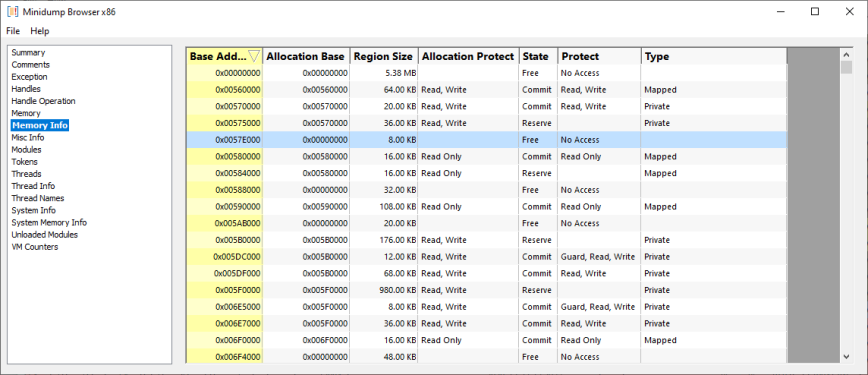Sort by the State column header
This screenshot has width=868, height=375.
[x=538, y=56]
